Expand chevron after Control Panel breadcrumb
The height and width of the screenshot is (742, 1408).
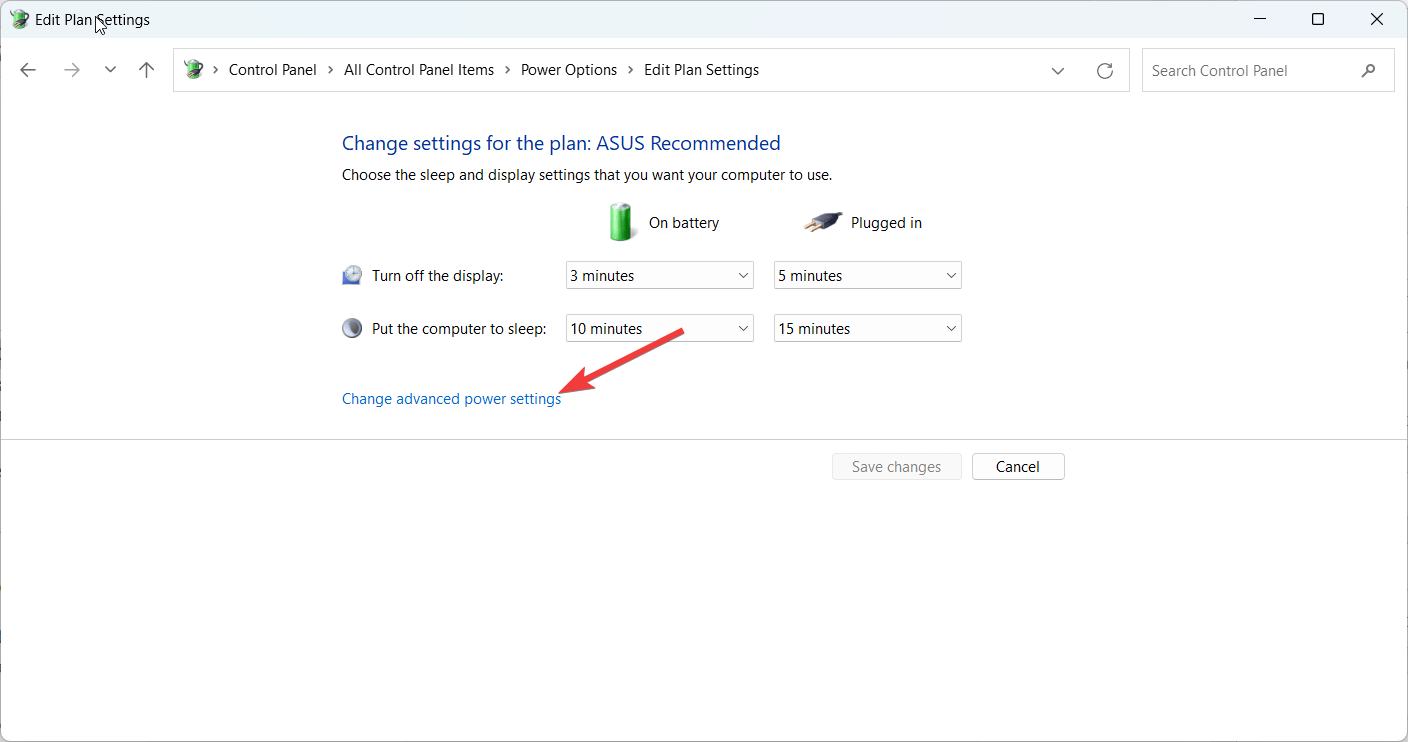pyautogui.click(x=331, y=70)
